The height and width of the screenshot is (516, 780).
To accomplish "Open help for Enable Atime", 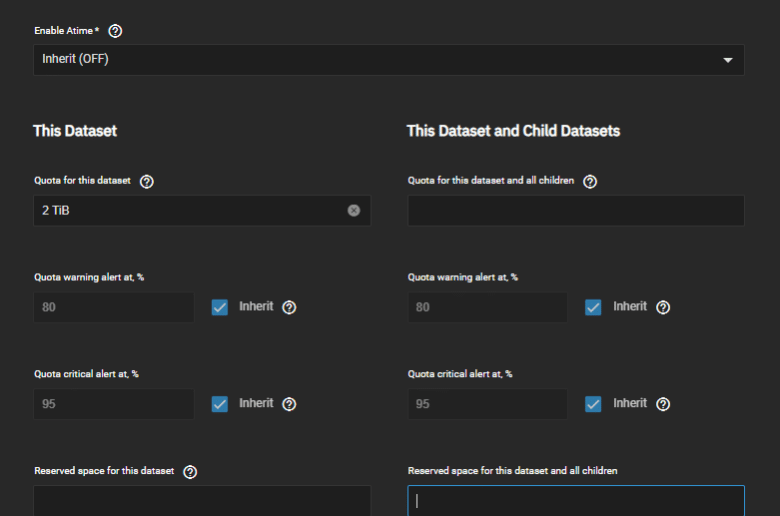I will [115, 31].
